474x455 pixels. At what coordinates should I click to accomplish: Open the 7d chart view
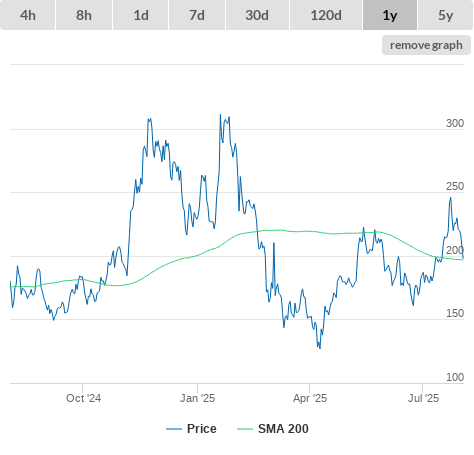point(197,15)
